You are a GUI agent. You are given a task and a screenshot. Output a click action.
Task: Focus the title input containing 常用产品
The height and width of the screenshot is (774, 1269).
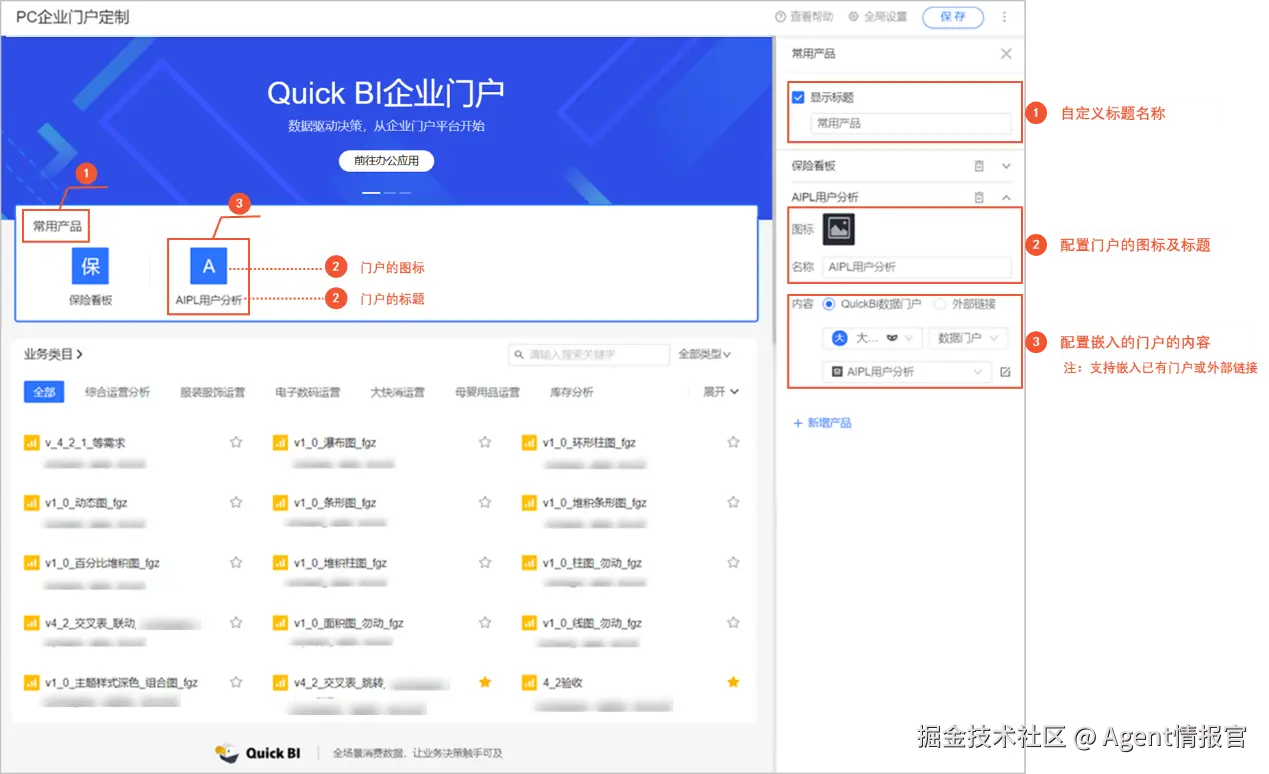point(911,124)
